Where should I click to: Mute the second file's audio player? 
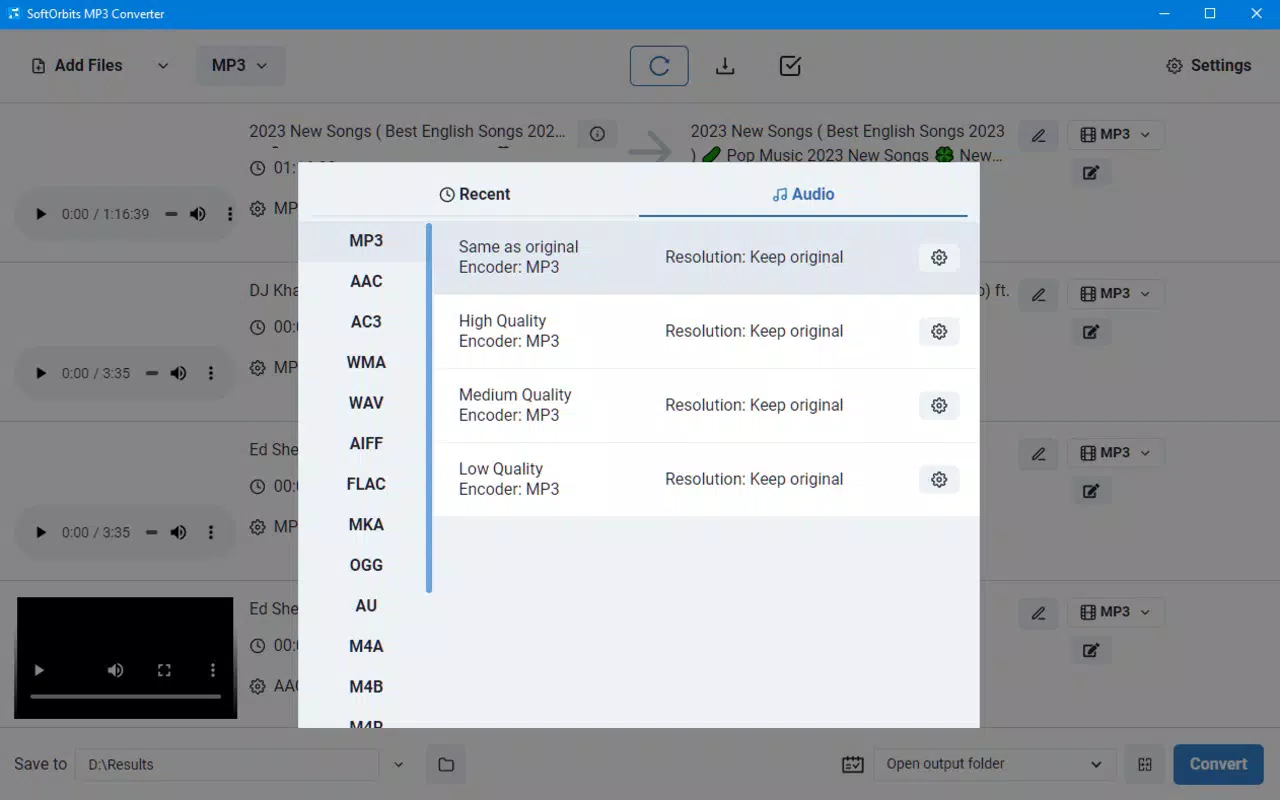tap(178, 373)
